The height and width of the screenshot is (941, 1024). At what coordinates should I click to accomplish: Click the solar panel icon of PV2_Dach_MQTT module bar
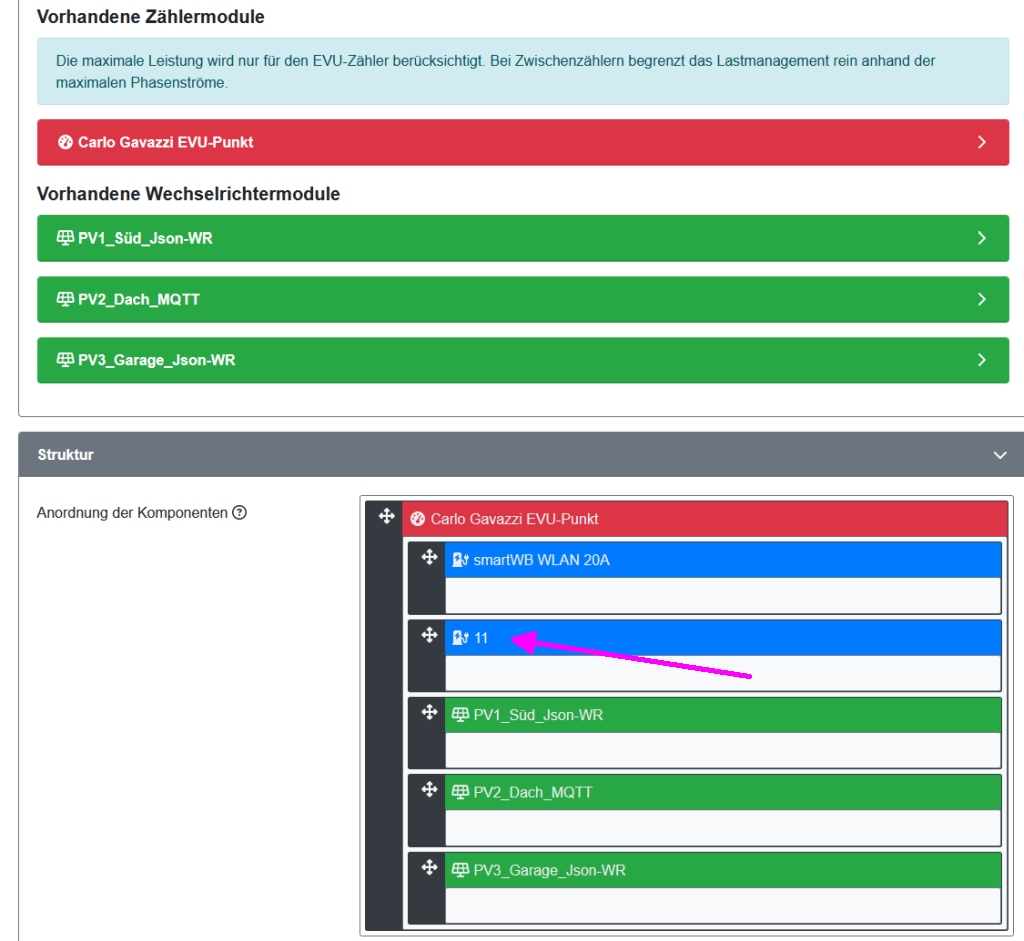(65, 298)
